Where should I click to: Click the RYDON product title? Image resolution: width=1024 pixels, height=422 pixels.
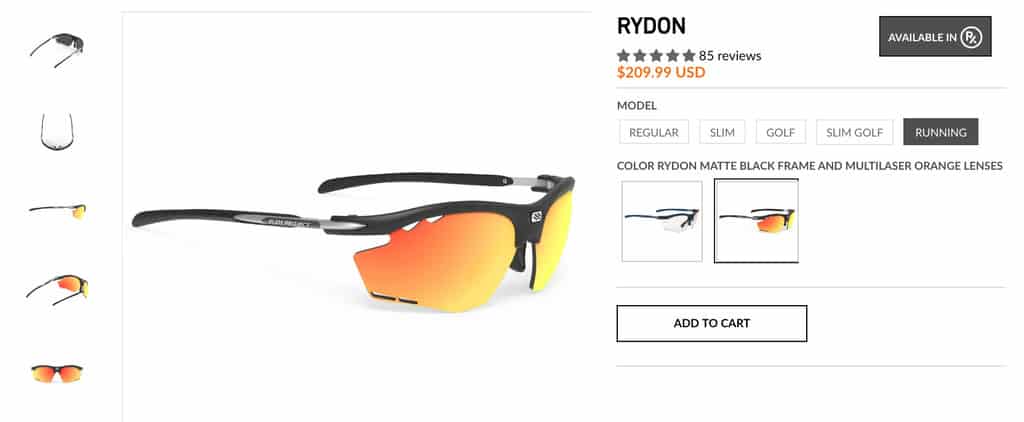coord(651,27)
